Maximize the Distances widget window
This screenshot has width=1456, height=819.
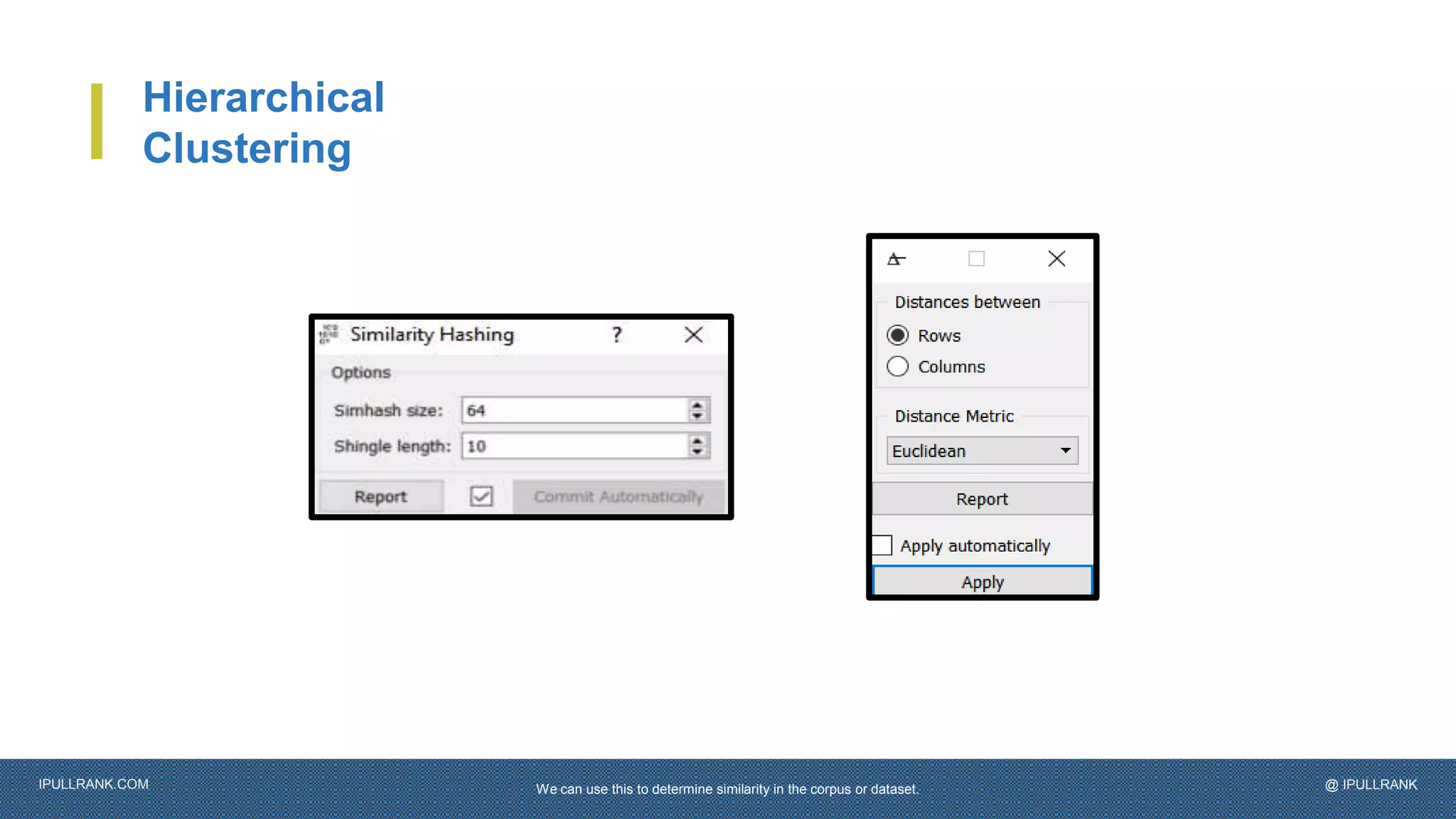coord(977,259)
